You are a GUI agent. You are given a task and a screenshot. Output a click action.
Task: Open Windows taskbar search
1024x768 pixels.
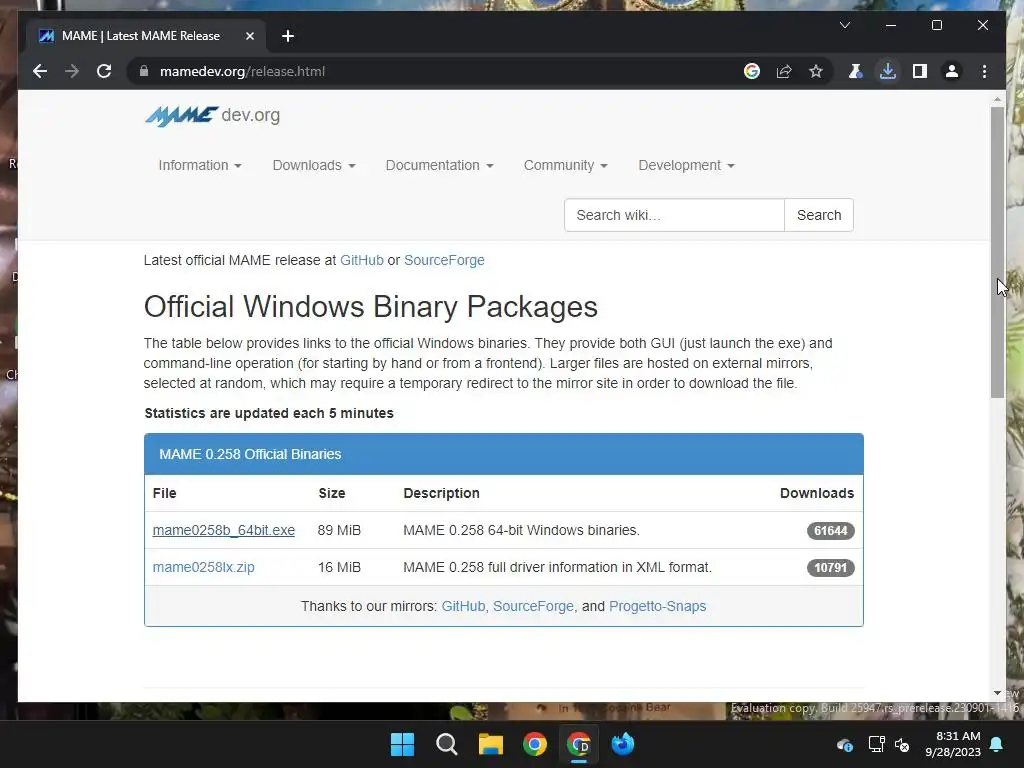(x=447, y=744)
